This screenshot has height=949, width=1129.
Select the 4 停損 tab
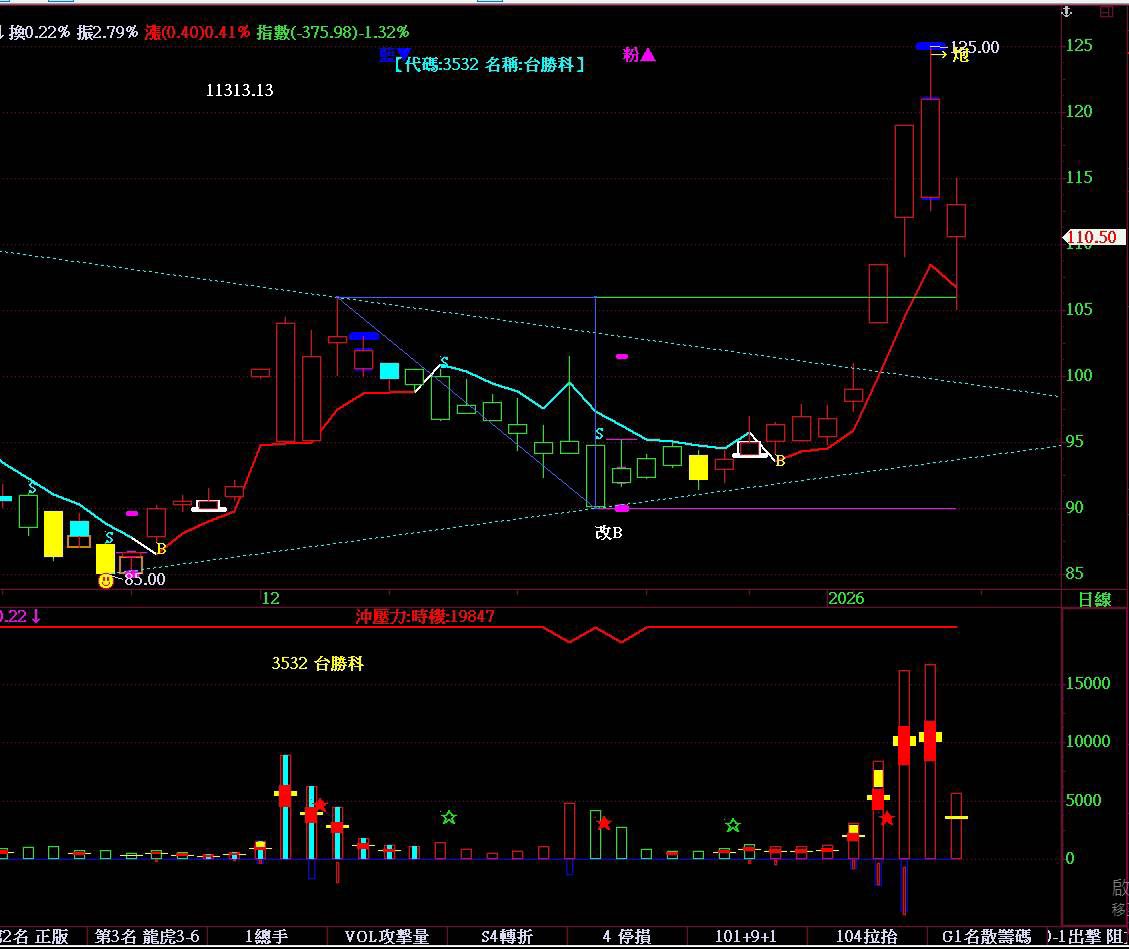click(x=626, y=936)
